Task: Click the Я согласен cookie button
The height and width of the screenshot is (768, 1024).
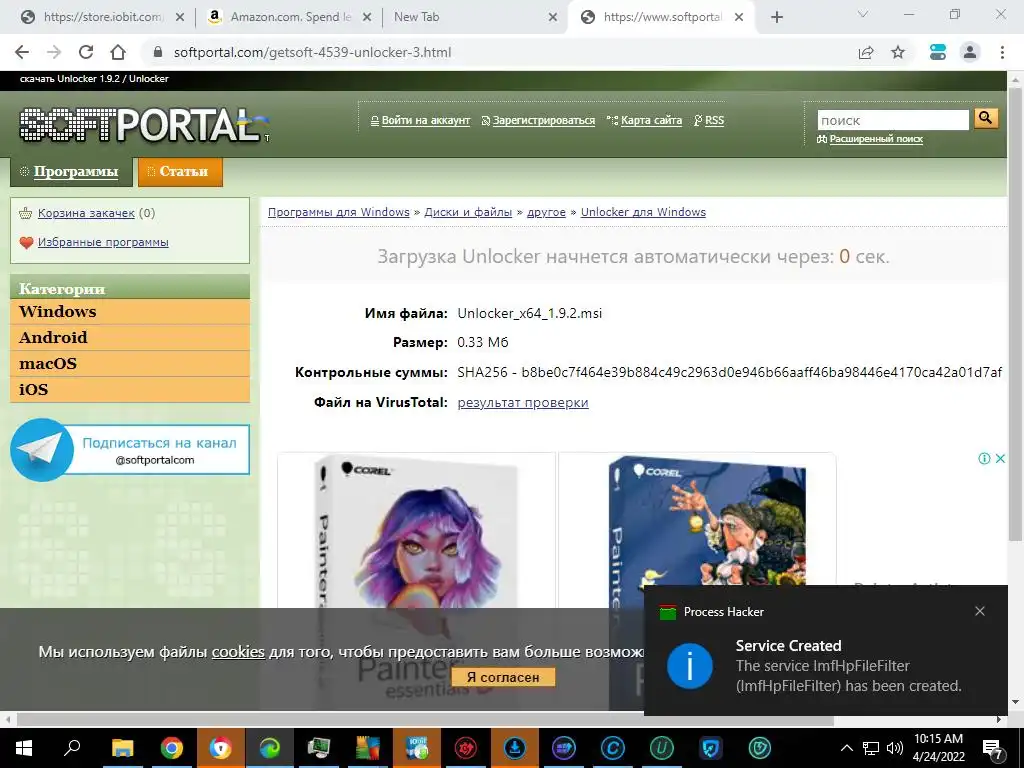Action: 503,677
